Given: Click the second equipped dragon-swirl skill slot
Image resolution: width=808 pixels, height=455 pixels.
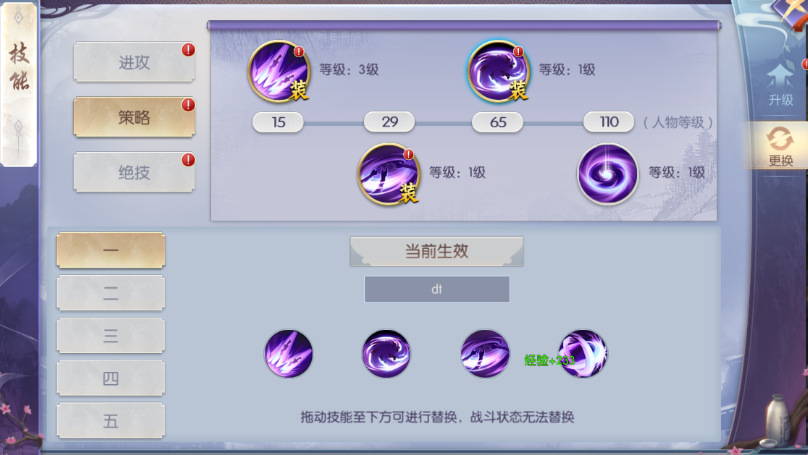Looking at the screenshot, I should pyautogui.click(x=386, y=354).
